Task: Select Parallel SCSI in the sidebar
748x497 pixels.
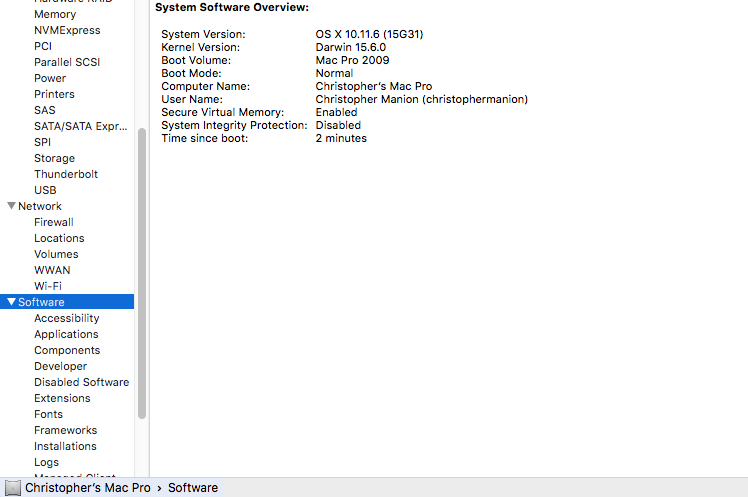Action: pyautogui.click(x=67, y=62)
